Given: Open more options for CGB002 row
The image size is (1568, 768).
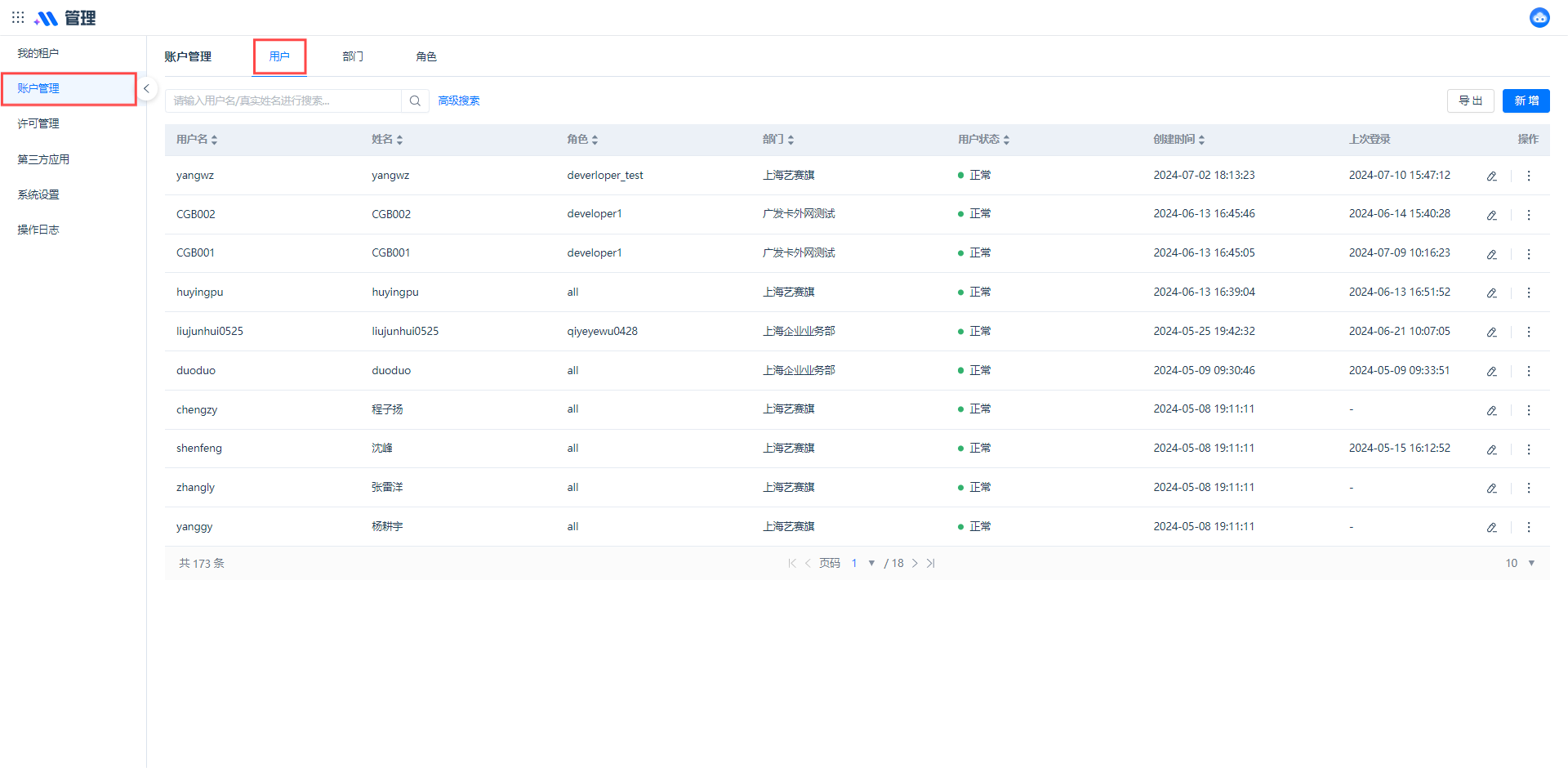Looking at the screenshot, I should [1529, 215].
